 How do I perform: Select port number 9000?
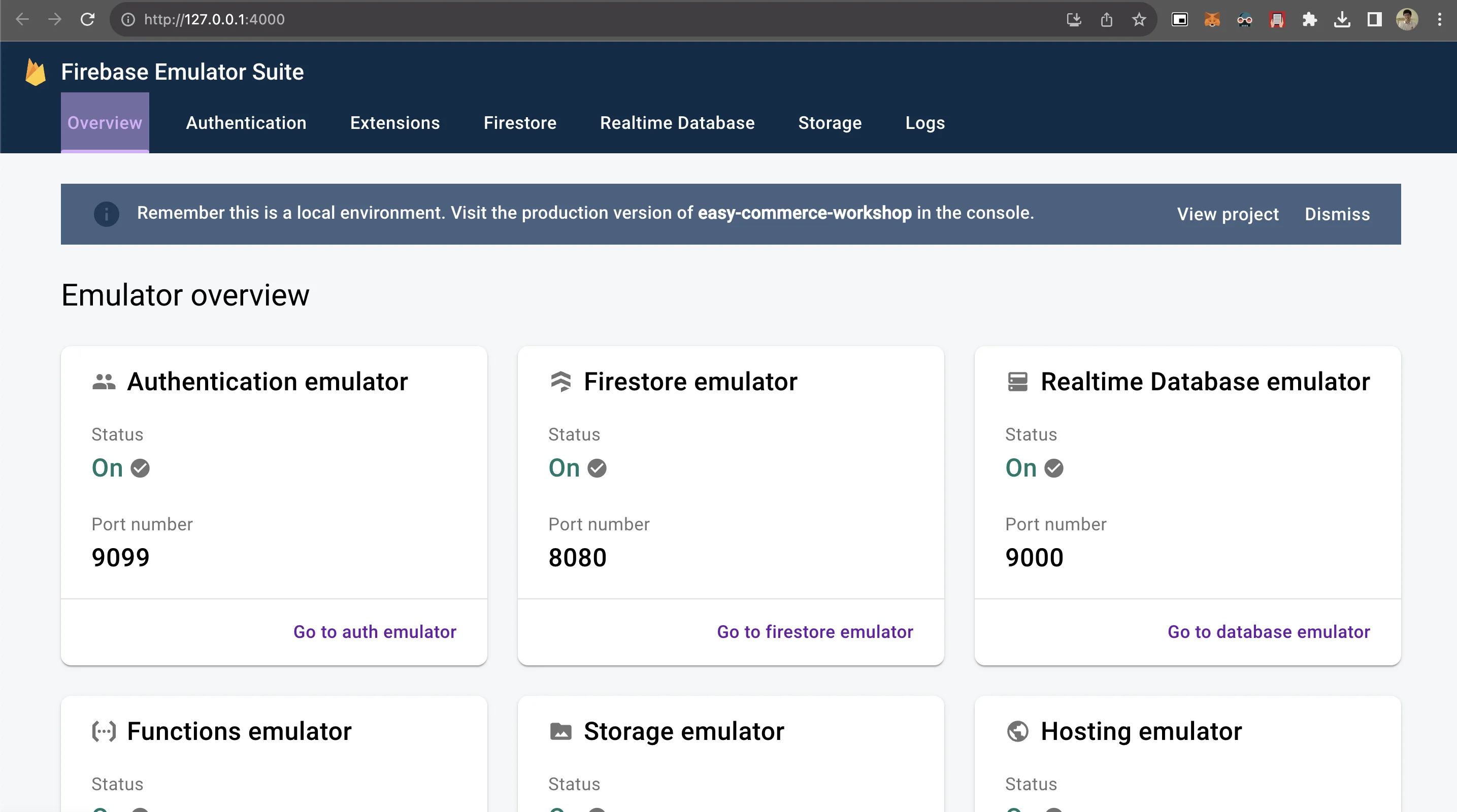pyautogui.click(x=1035, y=558)
